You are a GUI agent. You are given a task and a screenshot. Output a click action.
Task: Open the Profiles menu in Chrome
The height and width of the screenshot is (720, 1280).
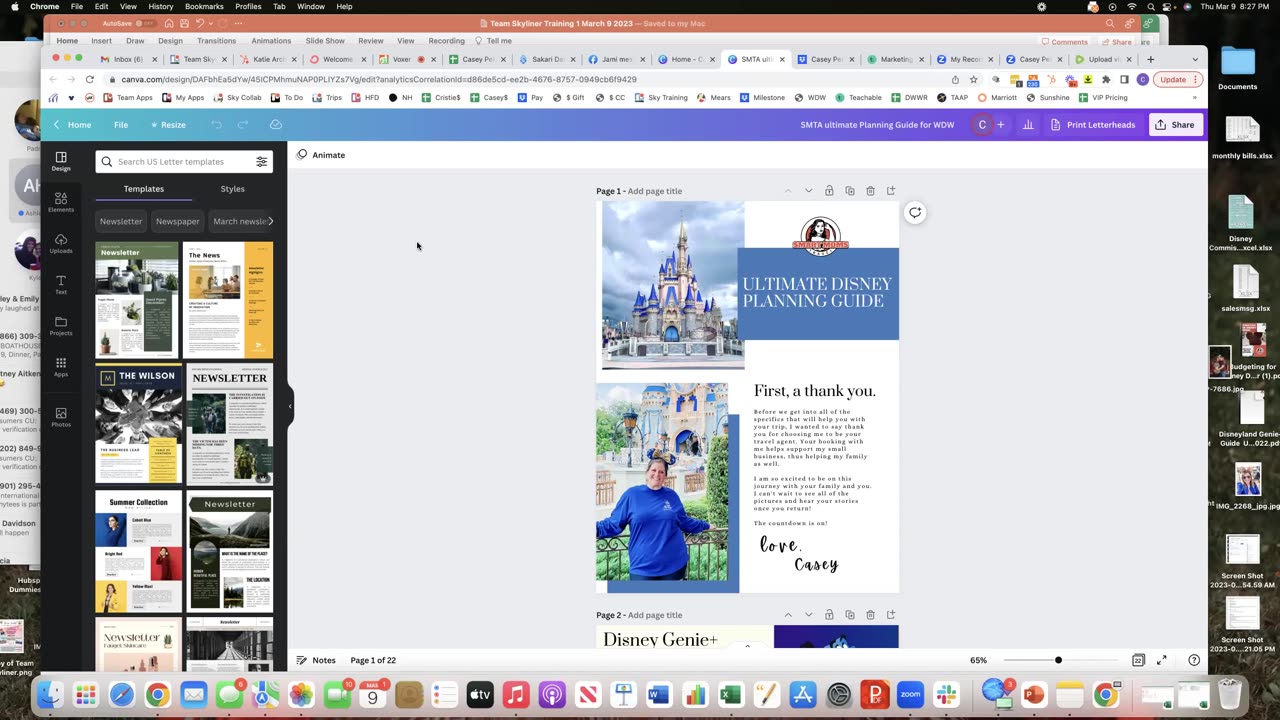[x=248, y=6]
